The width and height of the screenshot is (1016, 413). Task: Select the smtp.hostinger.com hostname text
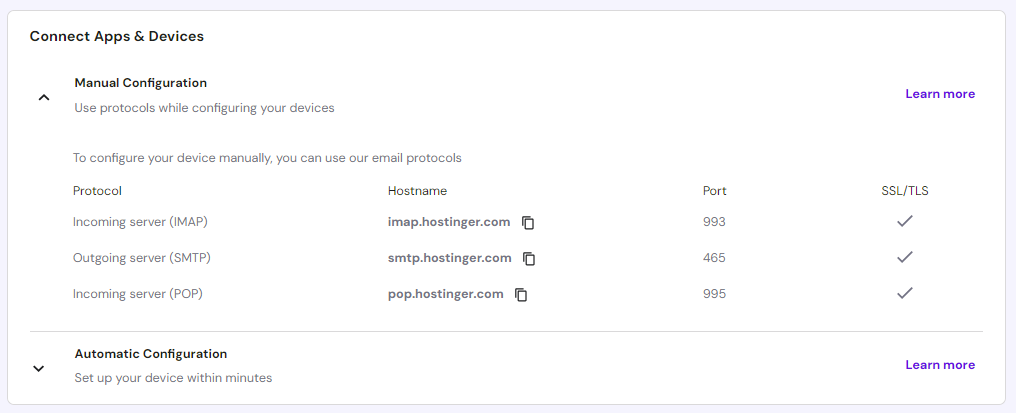pos(449,258)
